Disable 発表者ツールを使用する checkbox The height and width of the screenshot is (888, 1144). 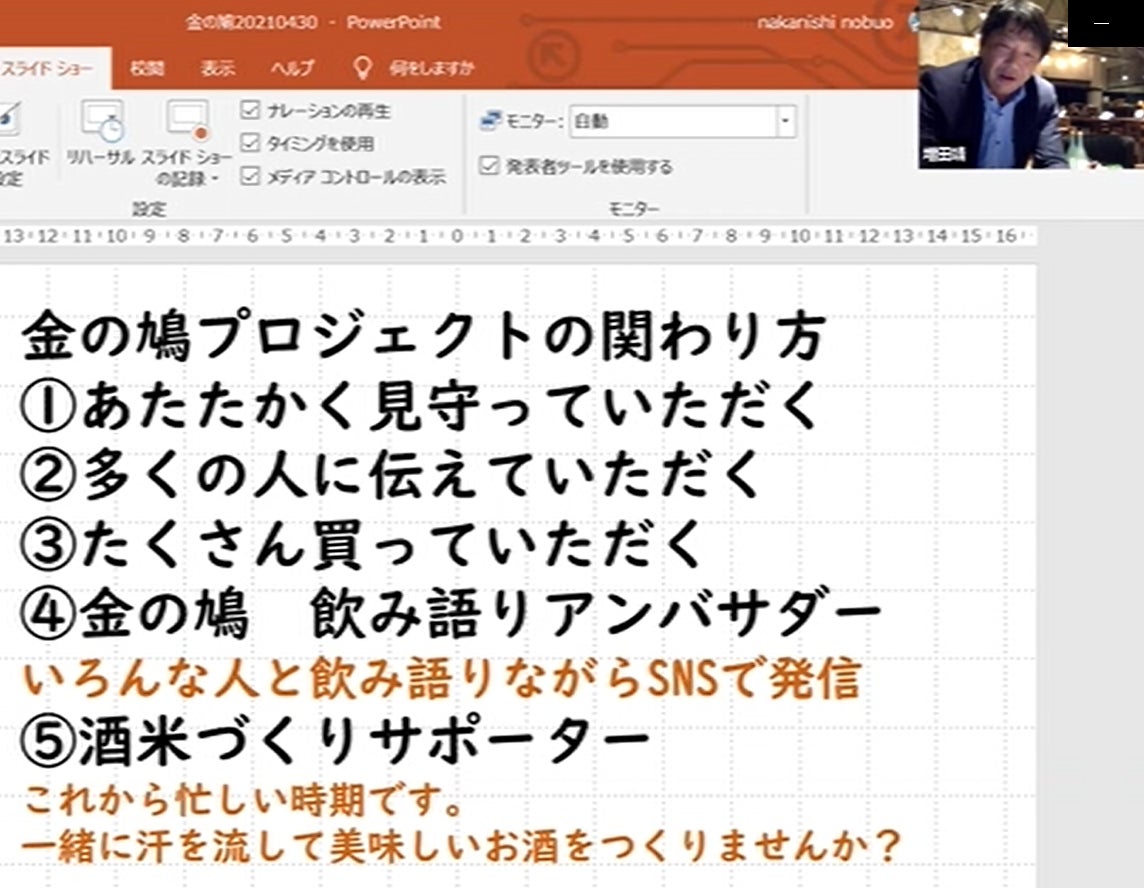(x=489, y=166)
